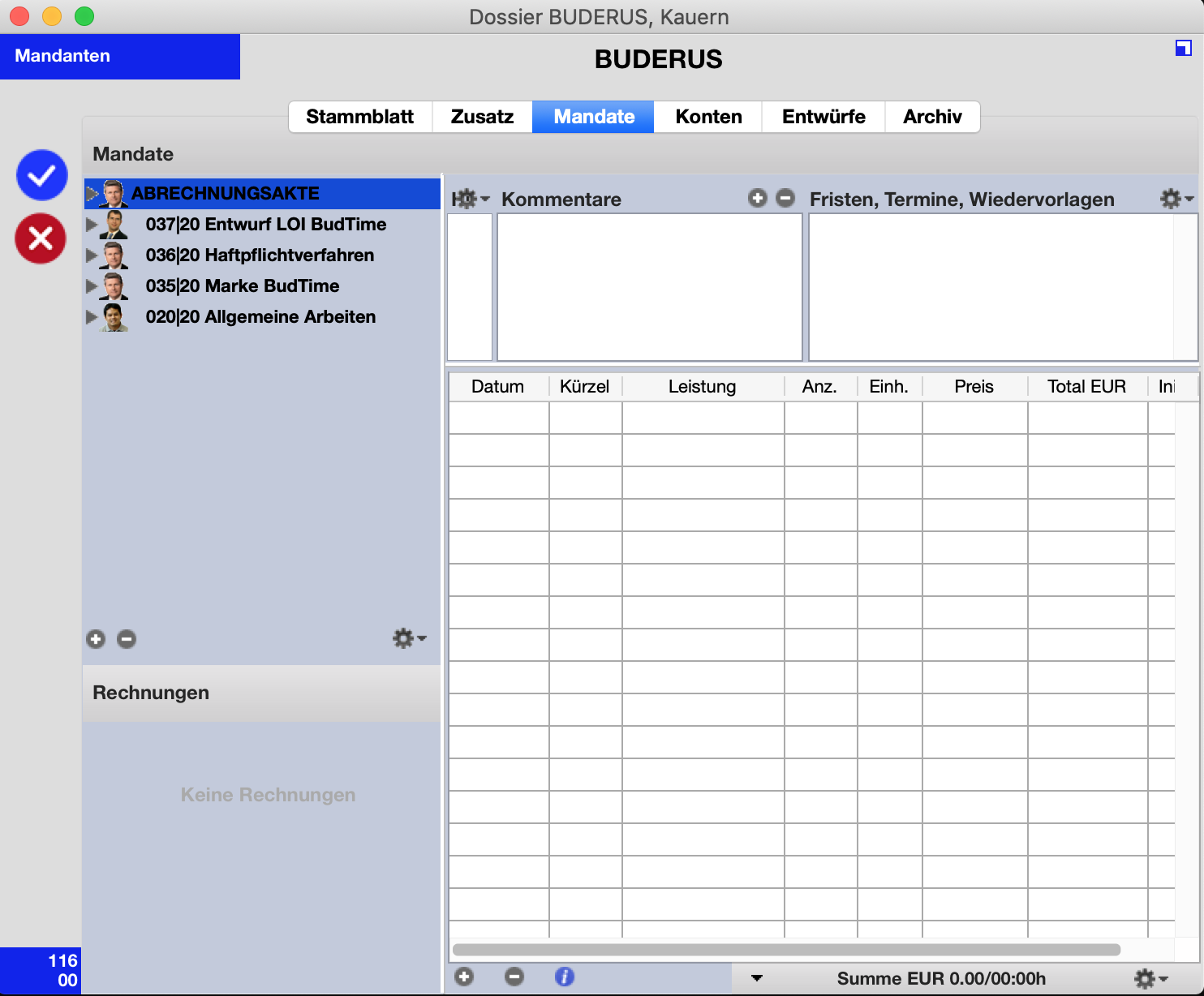This screenshot has width=1204, height=996.
Task: Remove a mandate with the minus under Mandate list
Action: [127, 639]
